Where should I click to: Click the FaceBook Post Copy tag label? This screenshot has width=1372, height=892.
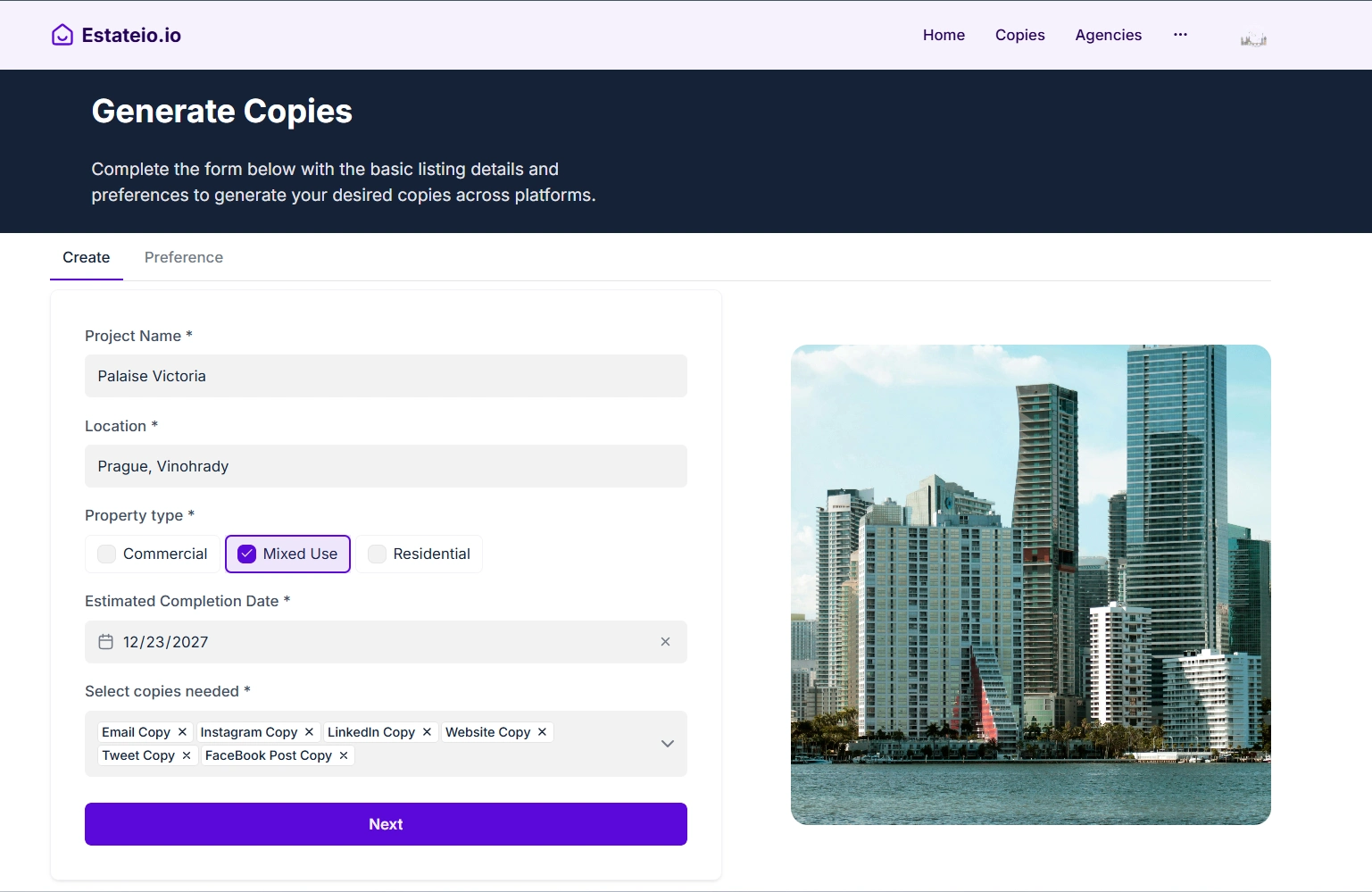pos(269,755)
